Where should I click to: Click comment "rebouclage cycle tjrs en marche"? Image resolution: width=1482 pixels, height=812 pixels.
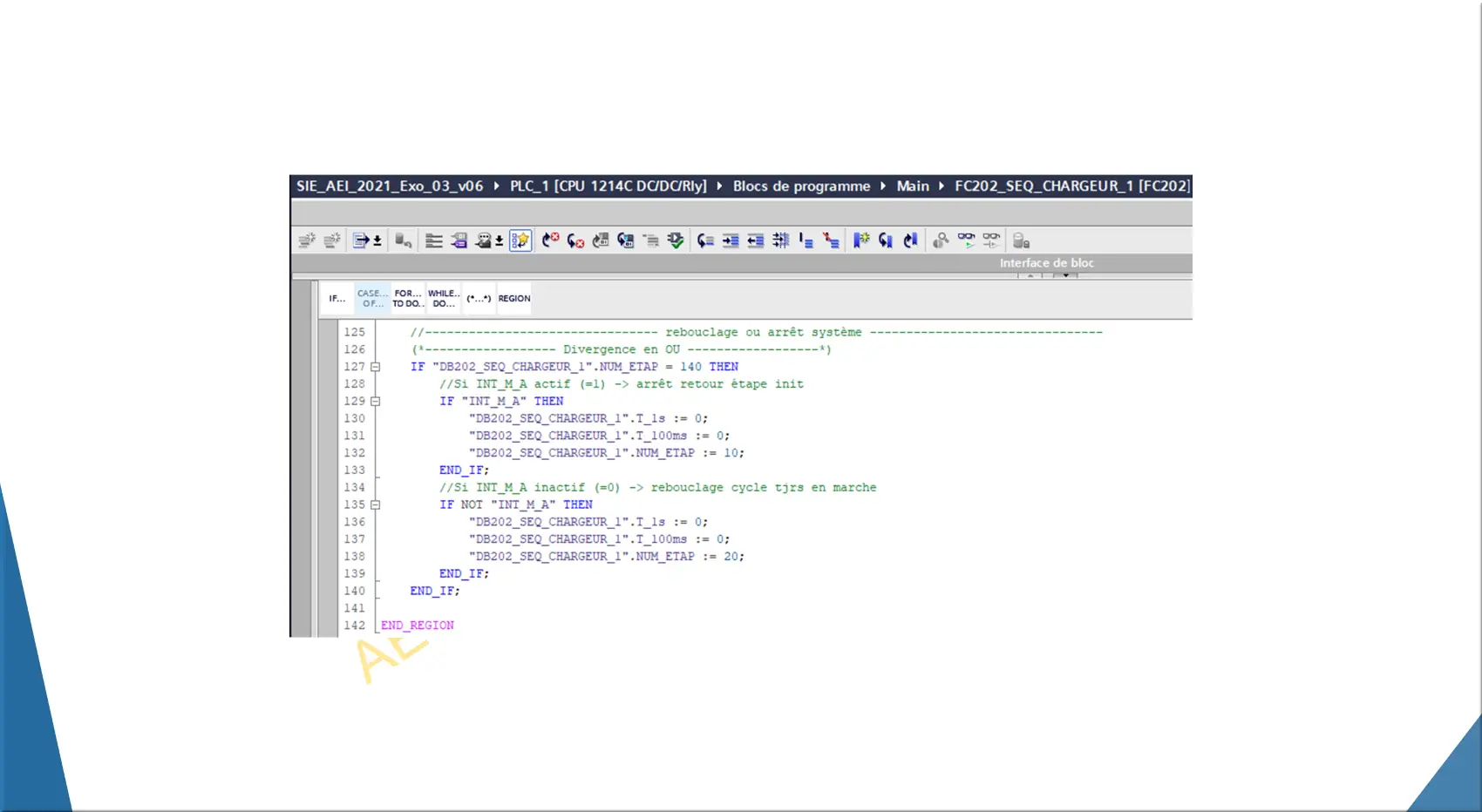(x=764, y=488)
